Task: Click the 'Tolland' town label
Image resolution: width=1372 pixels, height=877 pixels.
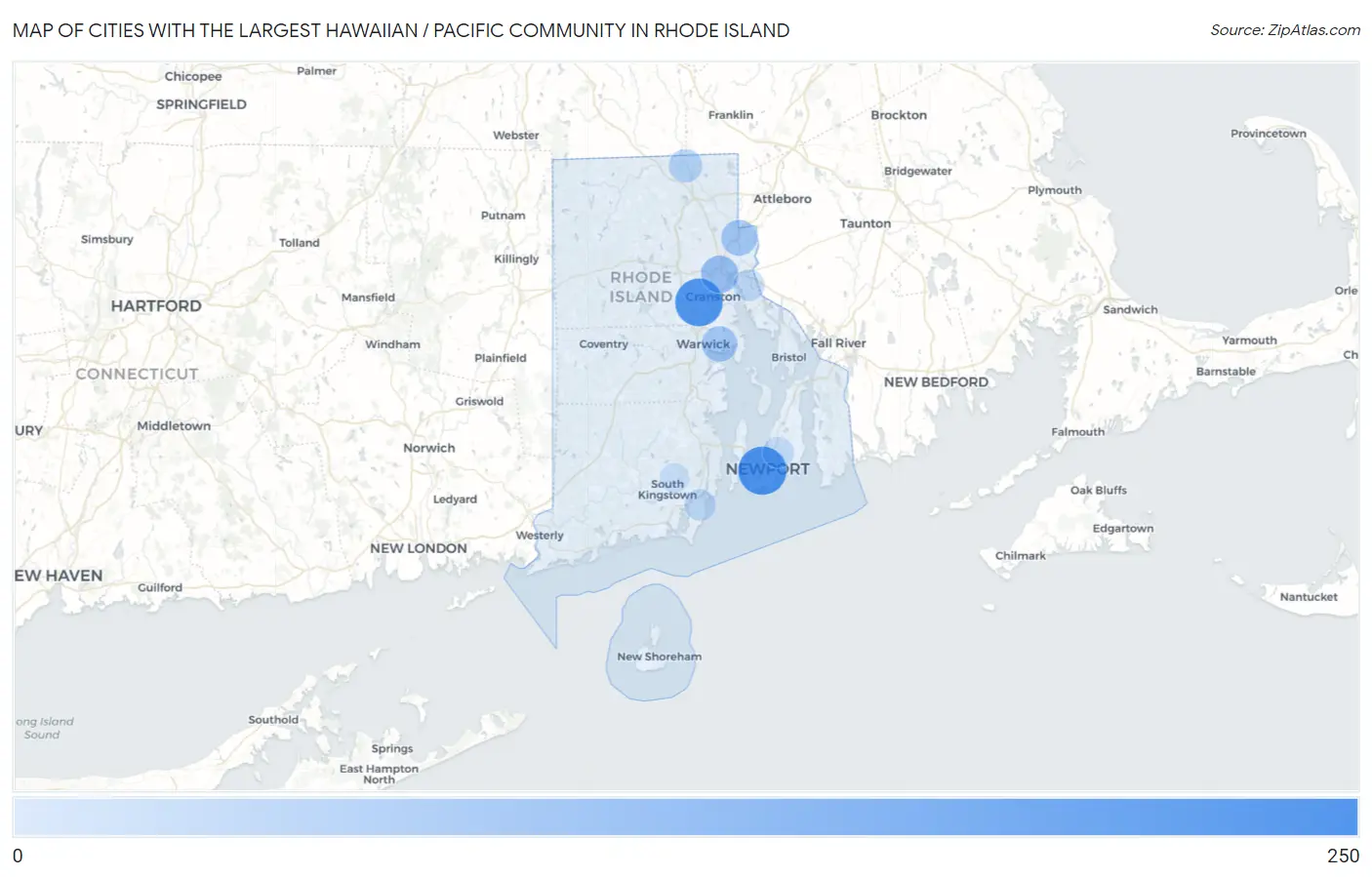Action: click(x=300, y=243)
